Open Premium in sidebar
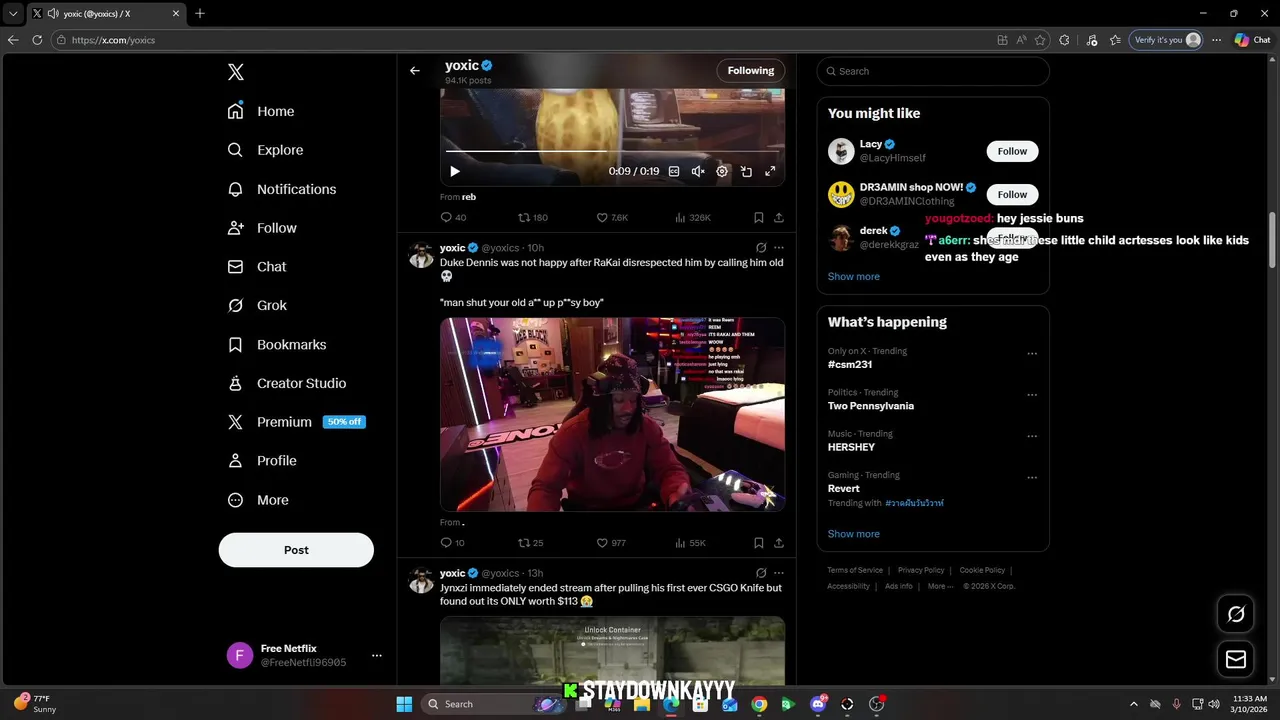Image resolution: width=1280 pixels, height=720 pixels. coord(296,422)
